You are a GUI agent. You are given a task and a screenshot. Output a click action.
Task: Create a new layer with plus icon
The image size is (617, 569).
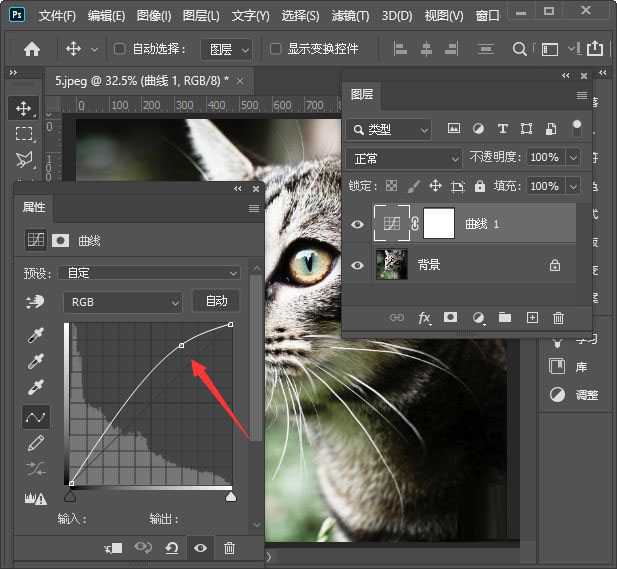[532, 318]
